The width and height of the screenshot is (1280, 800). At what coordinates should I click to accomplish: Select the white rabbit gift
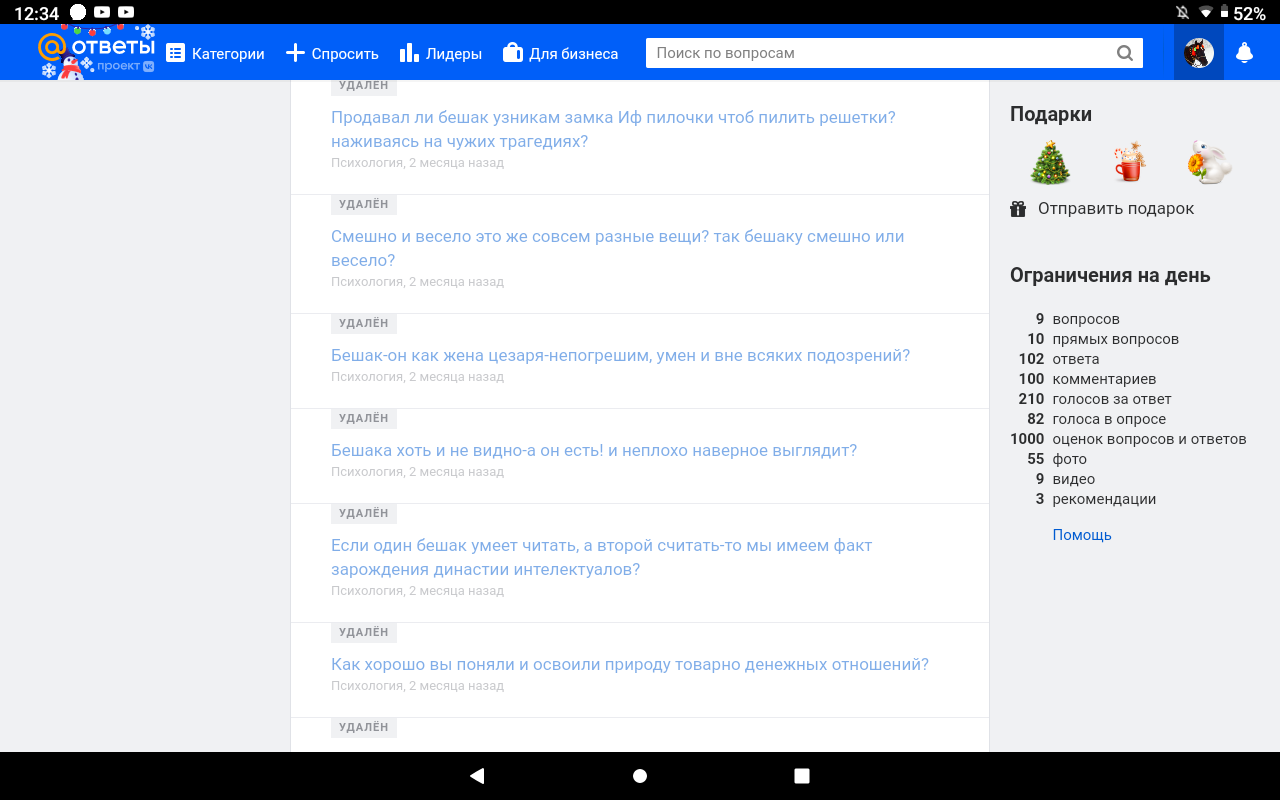click(x=1209, y=162)
